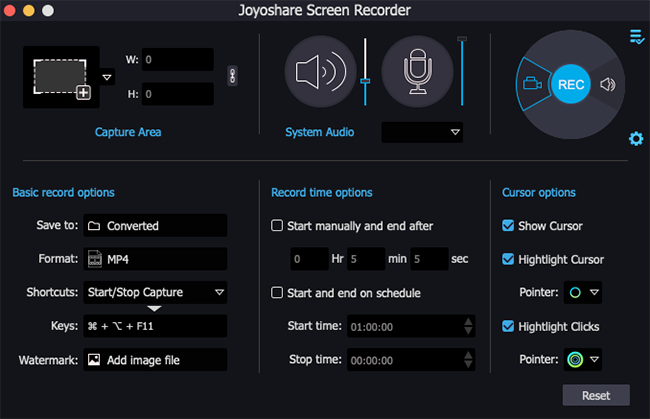Click the highlight clicks concentric pointer swatch
This screenshot has height=419, width=650.
[575, 359]
